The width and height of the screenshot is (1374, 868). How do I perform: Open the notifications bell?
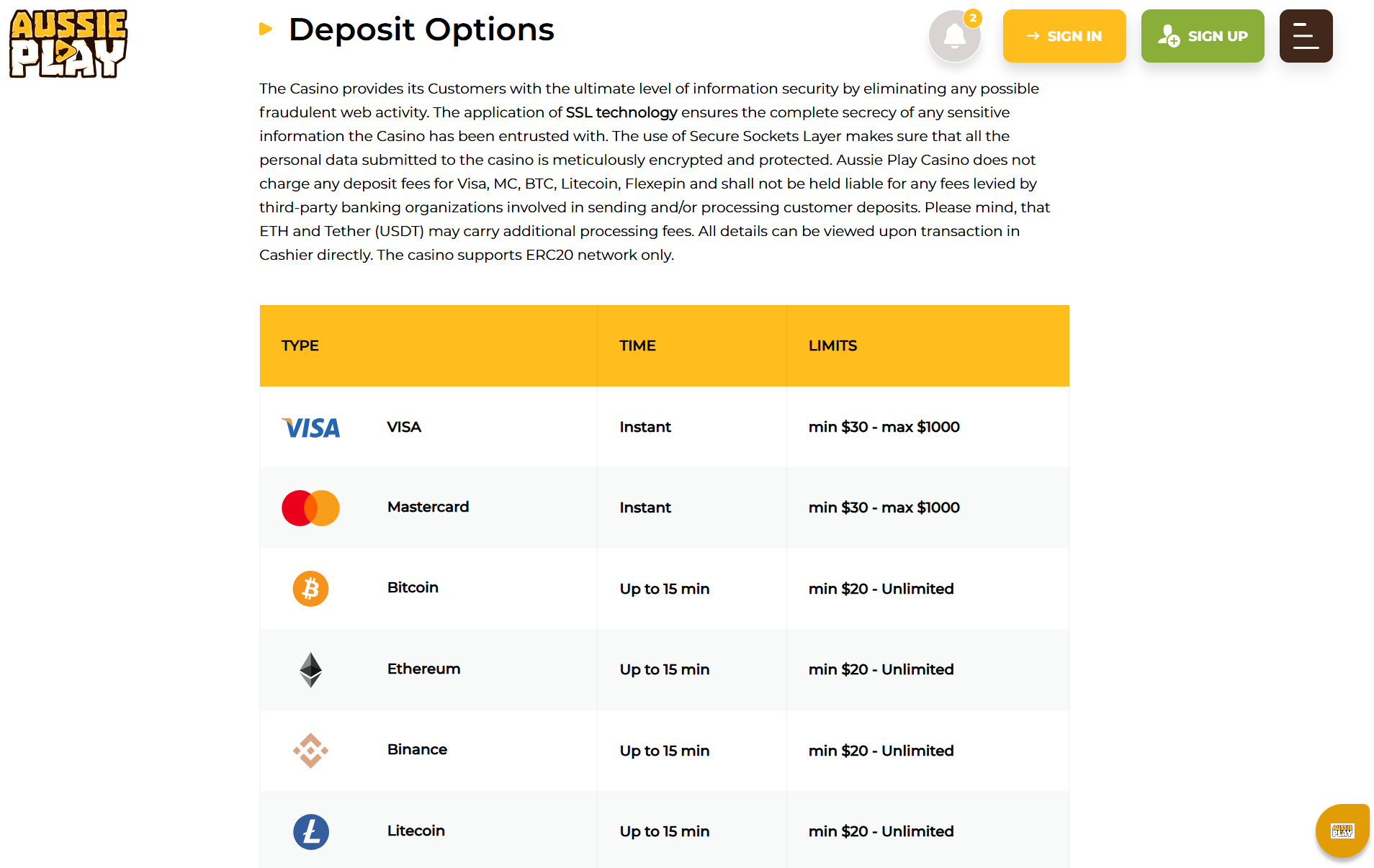click(954, 36)
